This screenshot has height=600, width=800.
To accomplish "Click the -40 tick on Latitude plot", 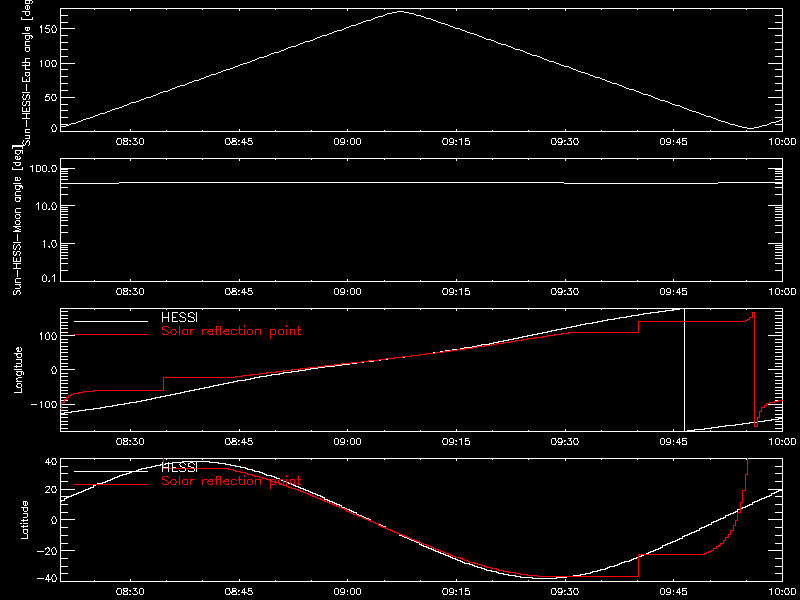I will (46, 579).
